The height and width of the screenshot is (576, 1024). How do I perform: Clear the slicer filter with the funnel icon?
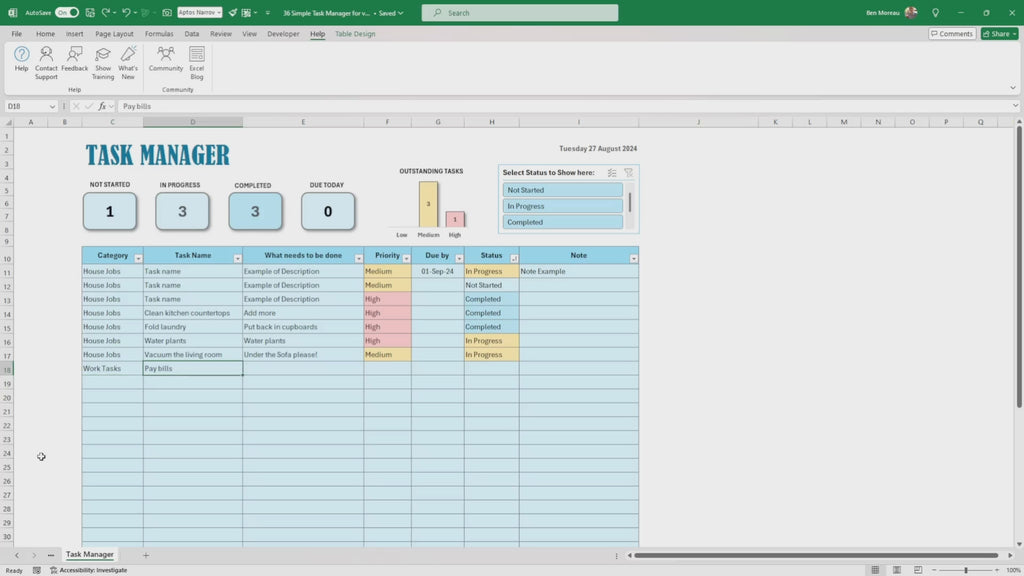click(628, 173)
